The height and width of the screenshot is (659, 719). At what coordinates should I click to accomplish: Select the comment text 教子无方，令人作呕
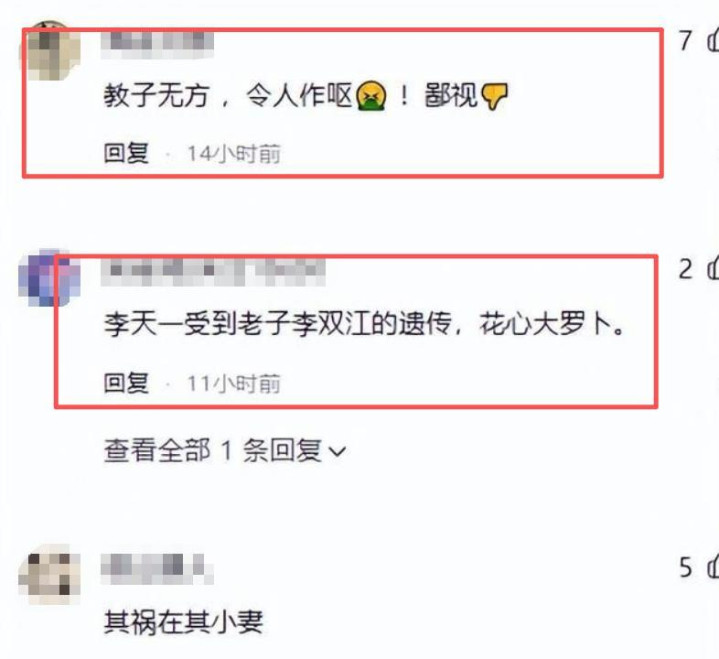(227, 96)
